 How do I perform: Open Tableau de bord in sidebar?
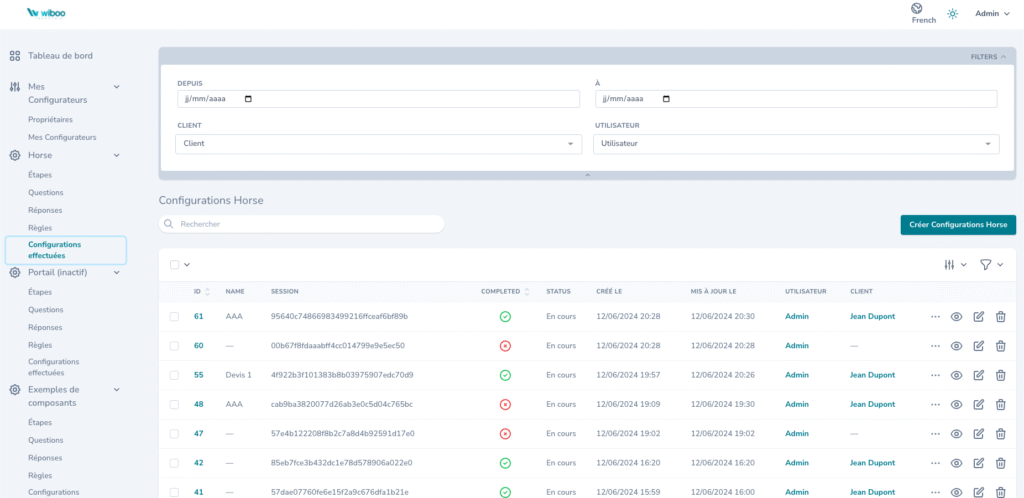tap(60, 56)
